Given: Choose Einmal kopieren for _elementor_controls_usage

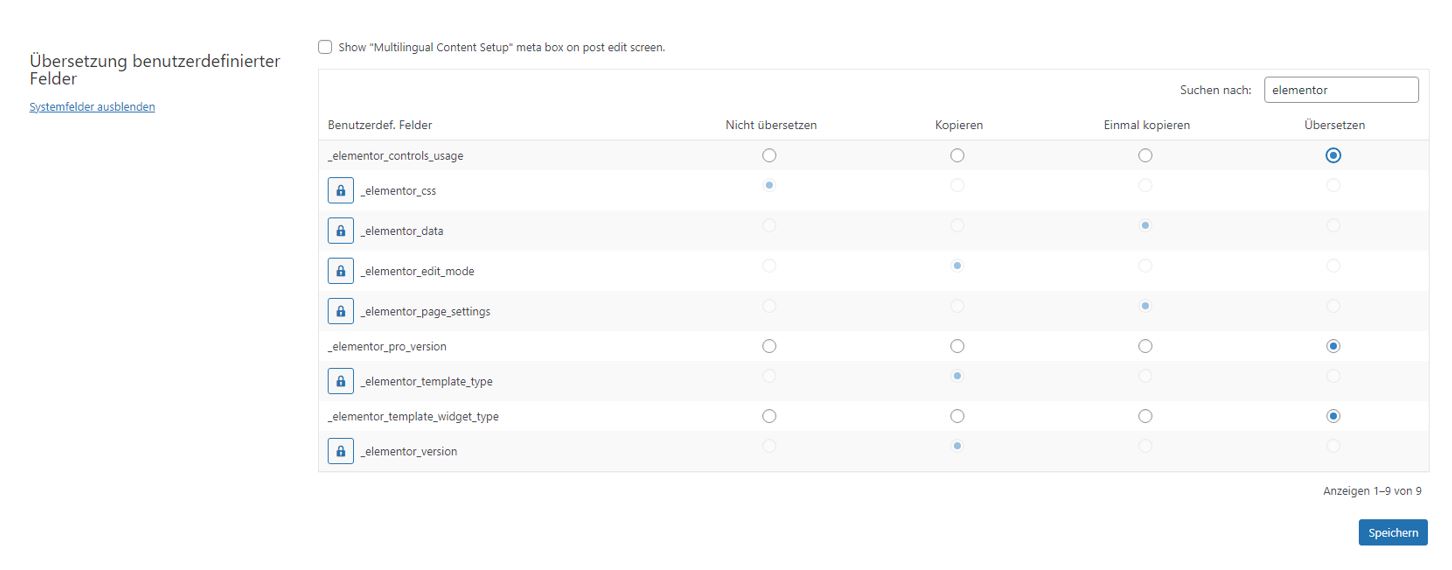Looking at the screenshot, I should click(1145, 155).
